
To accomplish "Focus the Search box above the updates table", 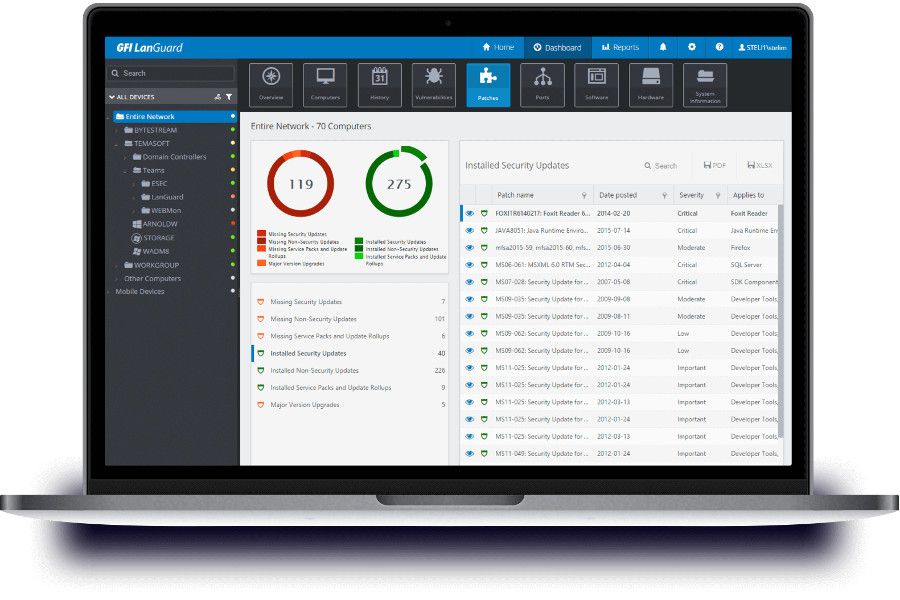I will [x=661, y=165].
